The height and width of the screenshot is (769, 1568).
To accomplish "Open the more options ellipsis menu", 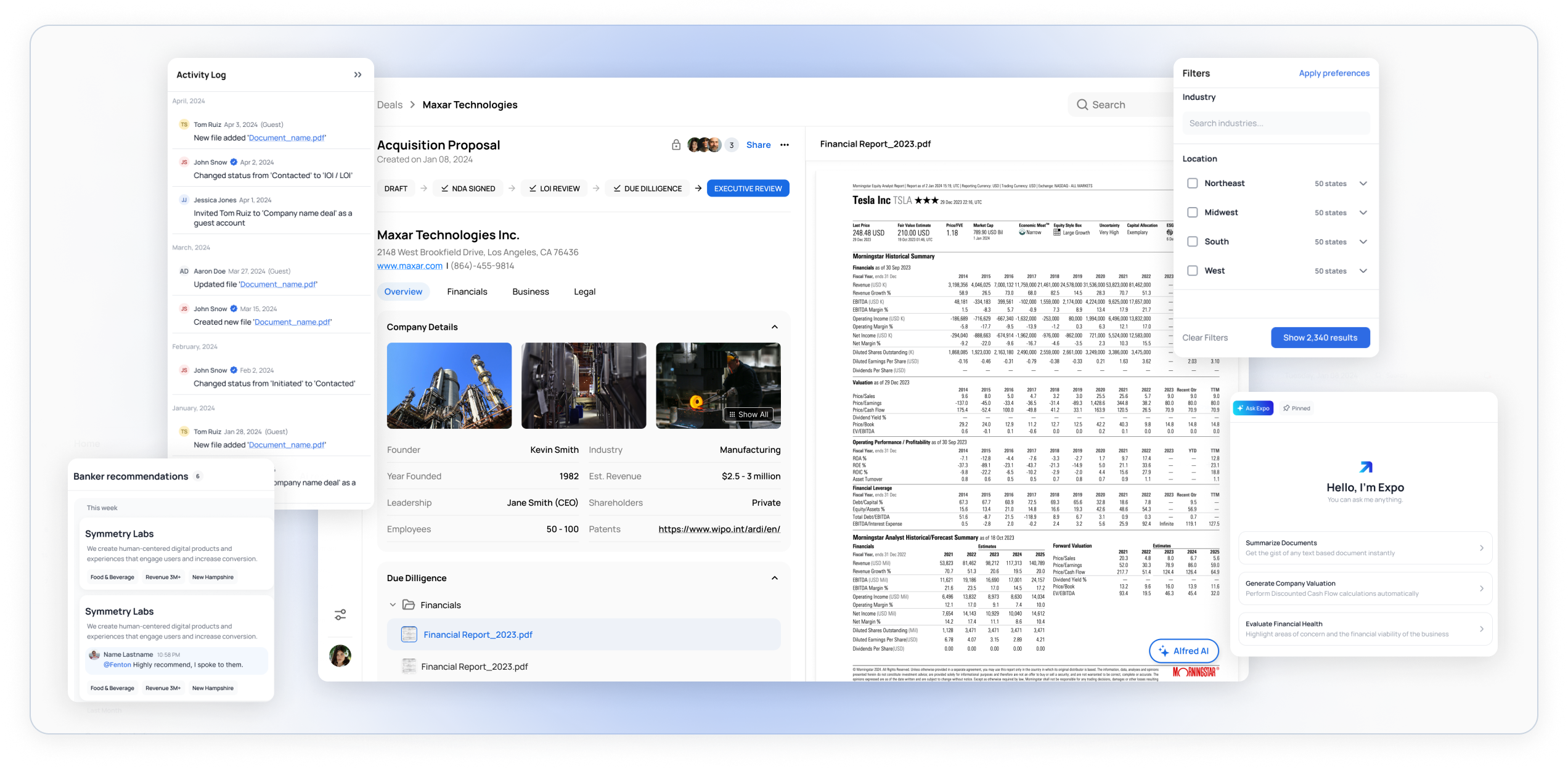I will click(x=784, y=144).
